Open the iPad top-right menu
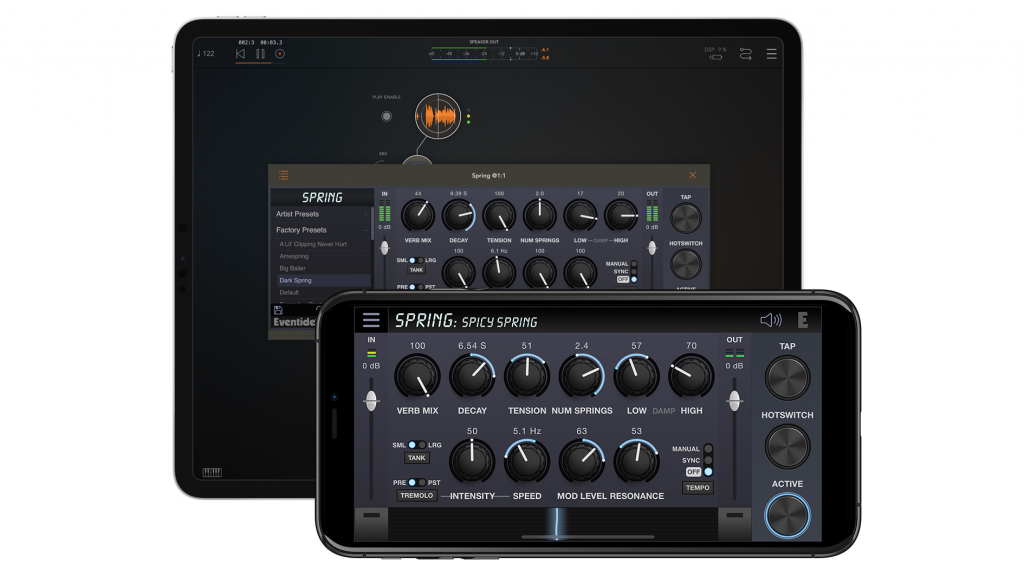 click(x=772, y=51)
